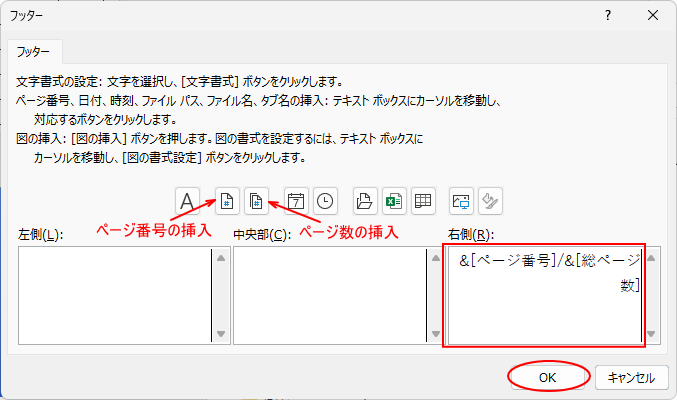Insert file name using the Excel icon

[x=394, y=201]
